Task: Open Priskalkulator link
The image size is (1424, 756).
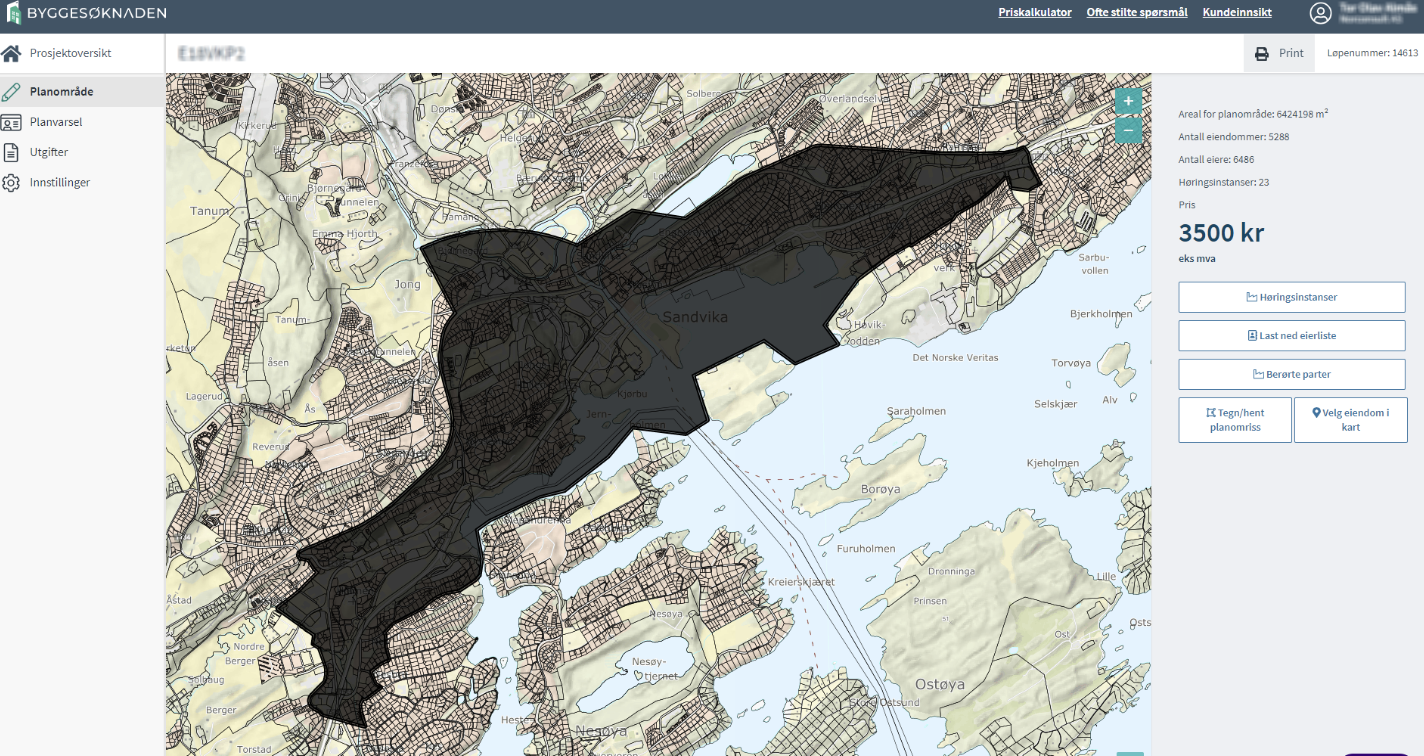Action: [1034, 13]
